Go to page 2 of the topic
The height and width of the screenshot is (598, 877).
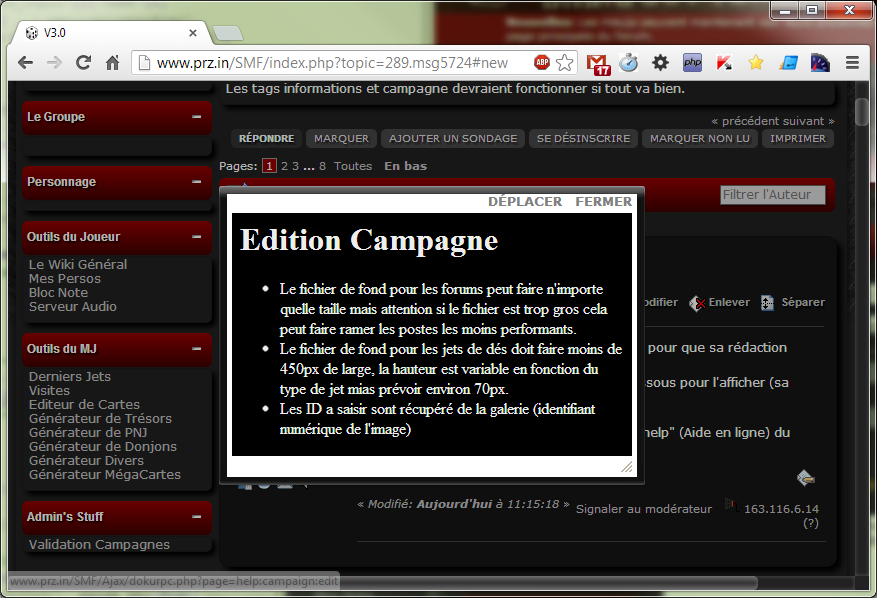click(x=284, y=166)
